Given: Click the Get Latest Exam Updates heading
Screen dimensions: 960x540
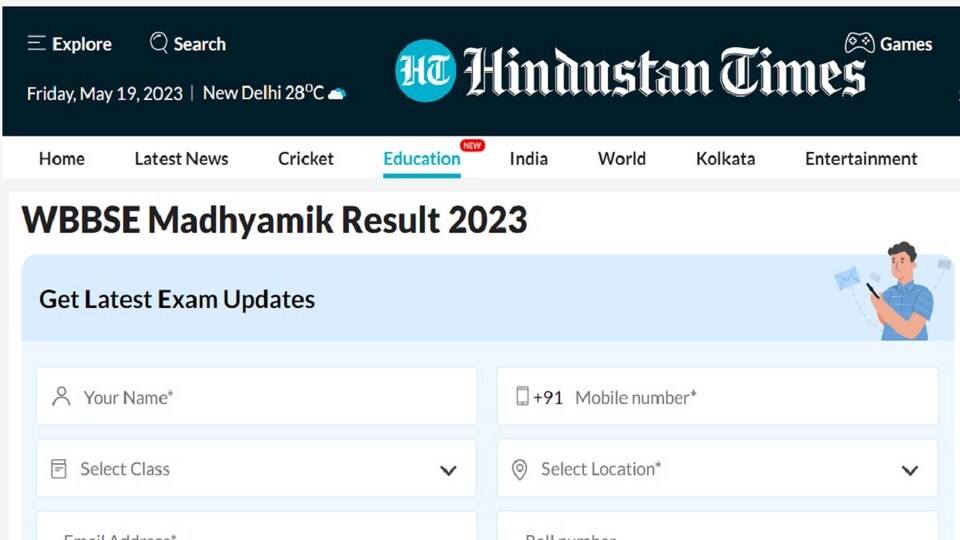Looking at the screenshot, I should click(177, 299).
